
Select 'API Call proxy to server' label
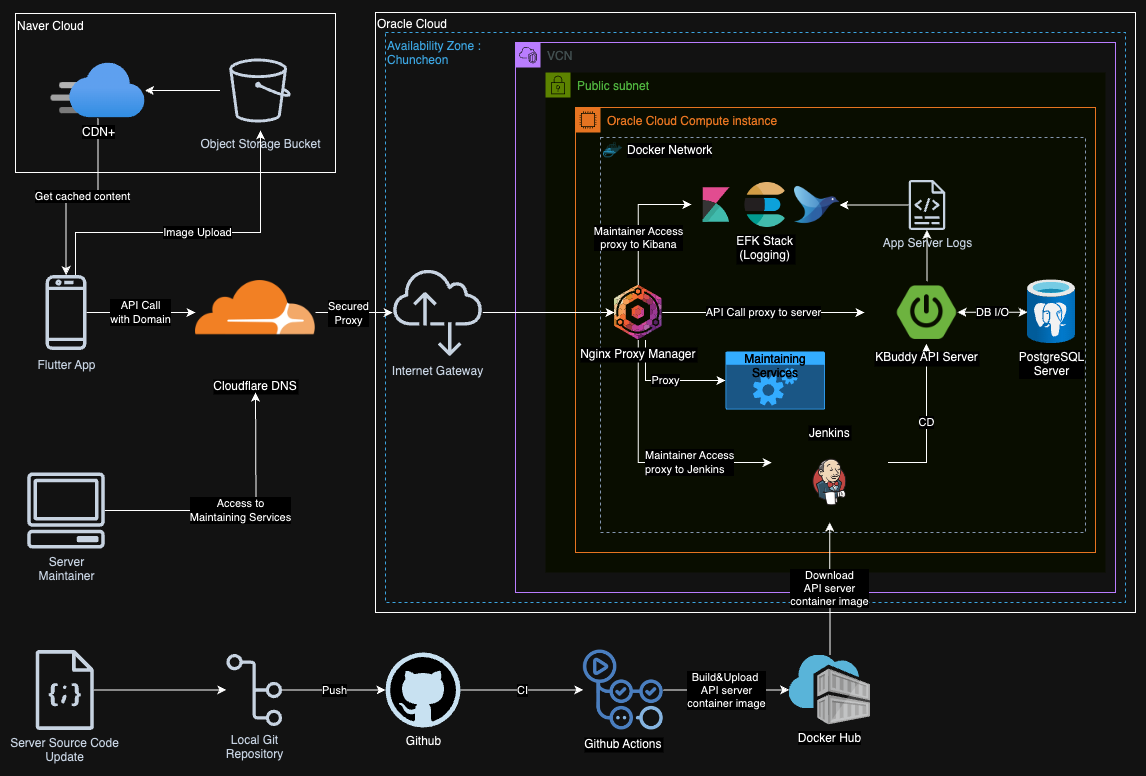763,312
